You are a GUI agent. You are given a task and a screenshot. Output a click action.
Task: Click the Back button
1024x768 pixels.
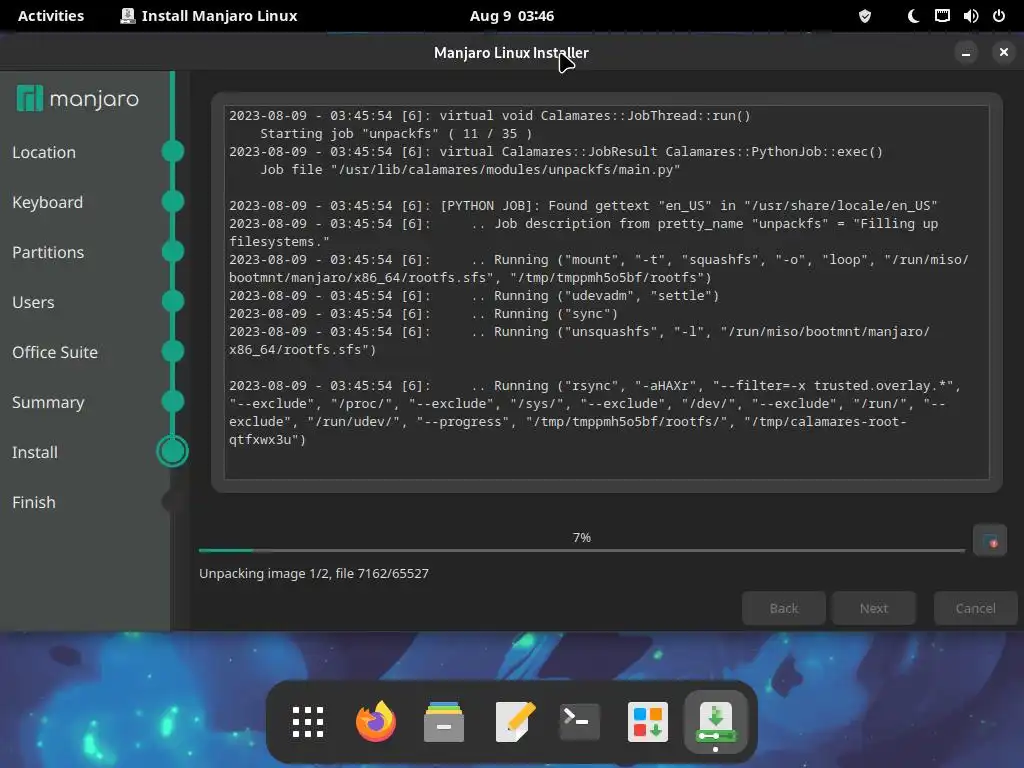784,608
